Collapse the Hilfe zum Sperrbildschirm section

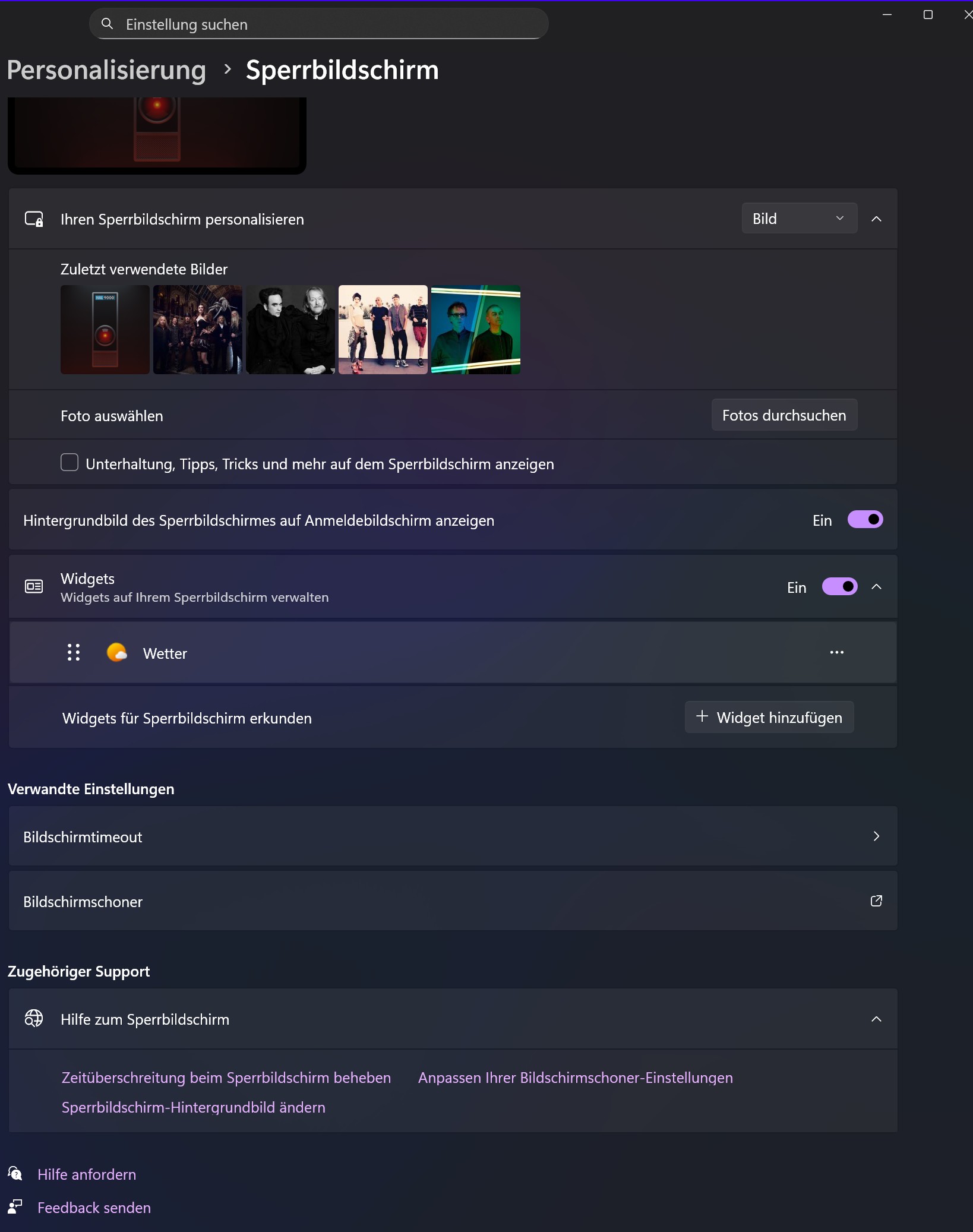pyautogui.click(x=877, y=1019)
